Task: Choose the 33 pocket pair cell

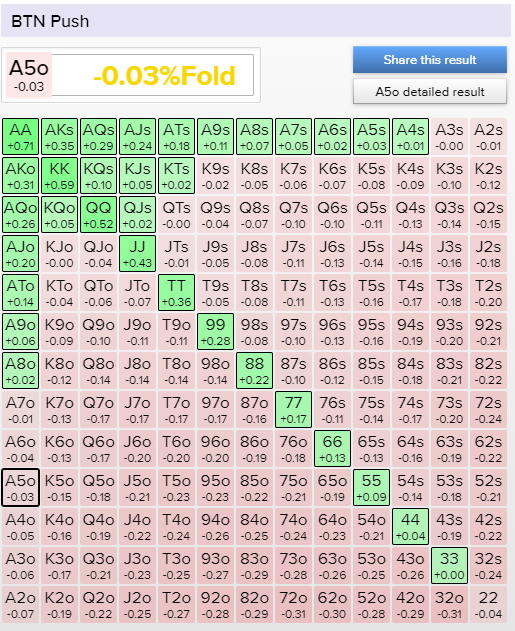Action: 449,565
